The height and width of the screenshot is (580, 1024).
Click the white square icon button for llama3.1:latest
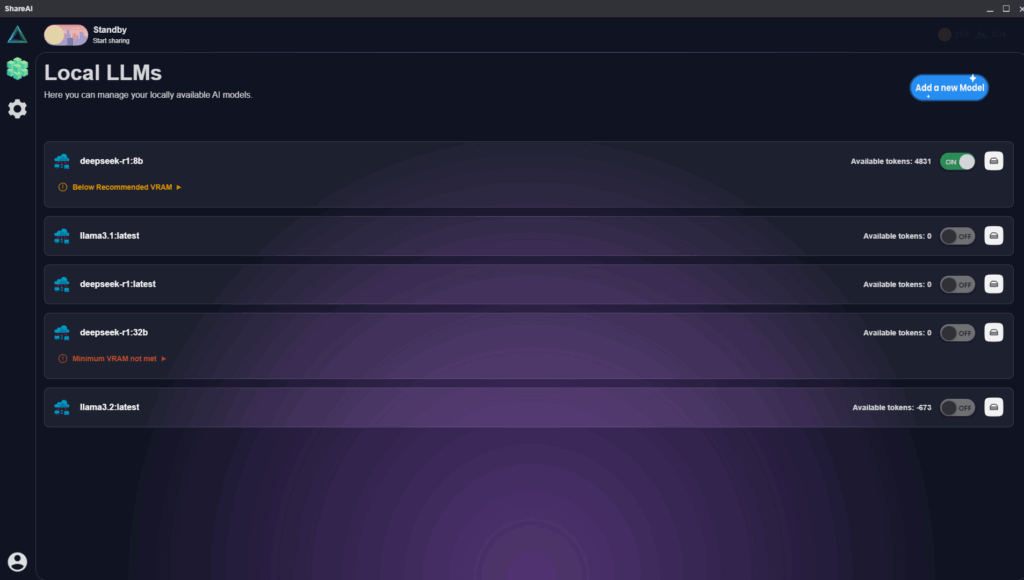pos(993,236)
